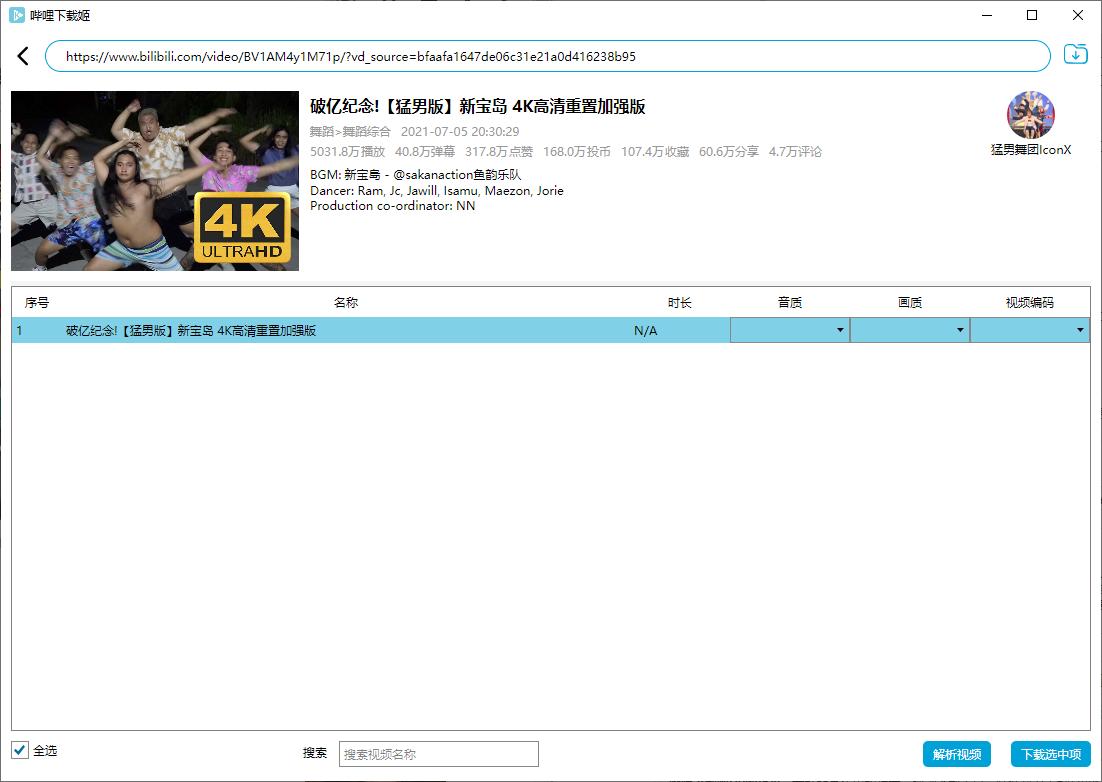Open the download manager icon
This screenshot has height=782, width=1102.
click(1075, 55)
